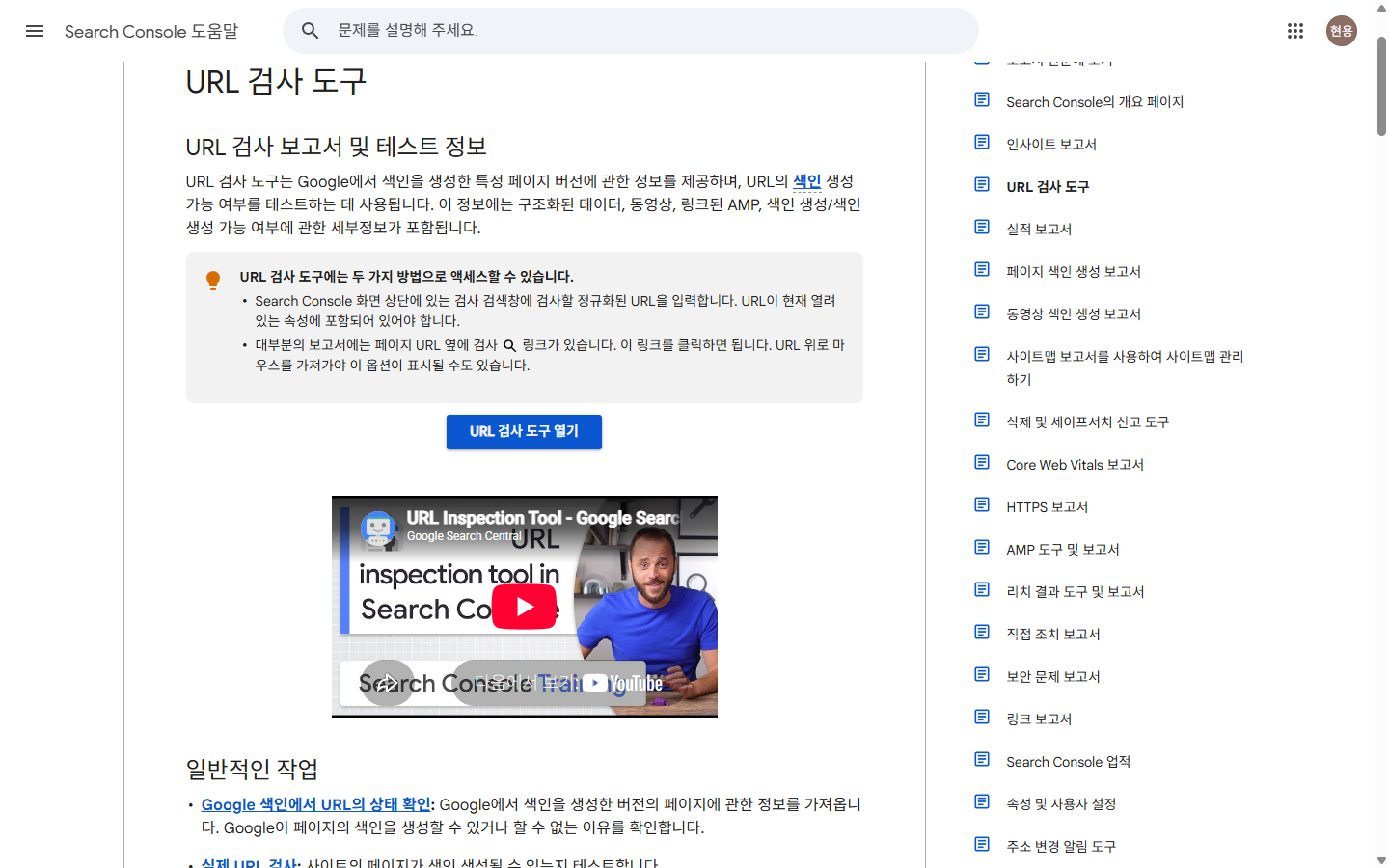
Task: Go to Search Console 도움말 home
Action: click(151, 31)
